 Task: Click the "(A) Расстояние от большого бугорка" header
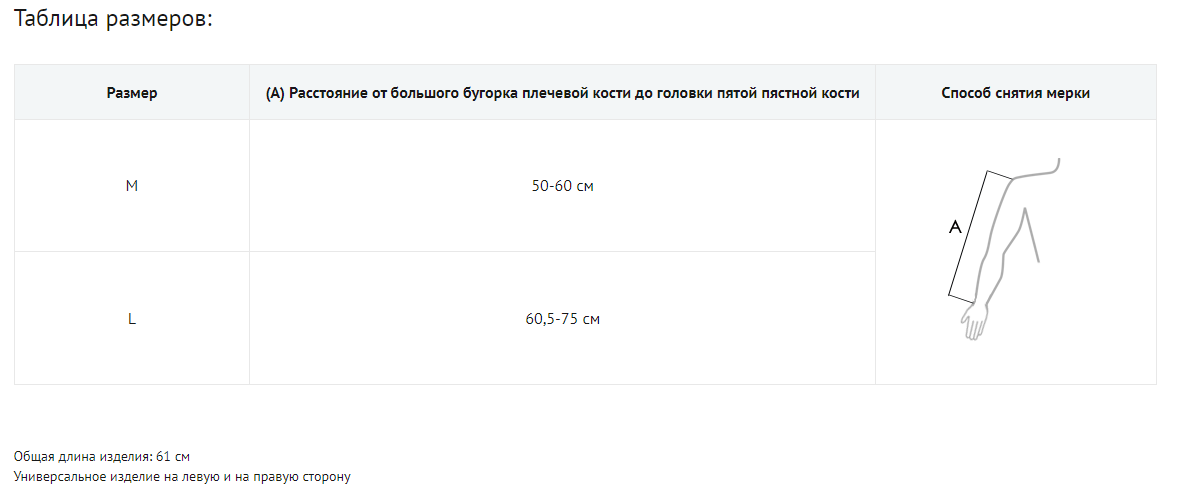tap(562, 93)
